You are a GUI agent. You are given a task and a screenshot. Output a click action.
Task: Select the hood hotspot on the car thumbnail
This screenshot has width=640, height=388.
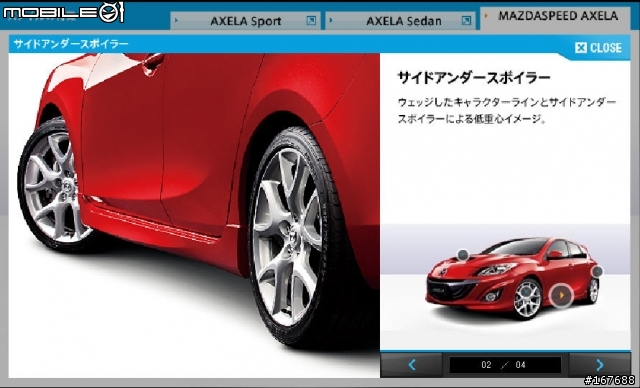coord(462,255)
